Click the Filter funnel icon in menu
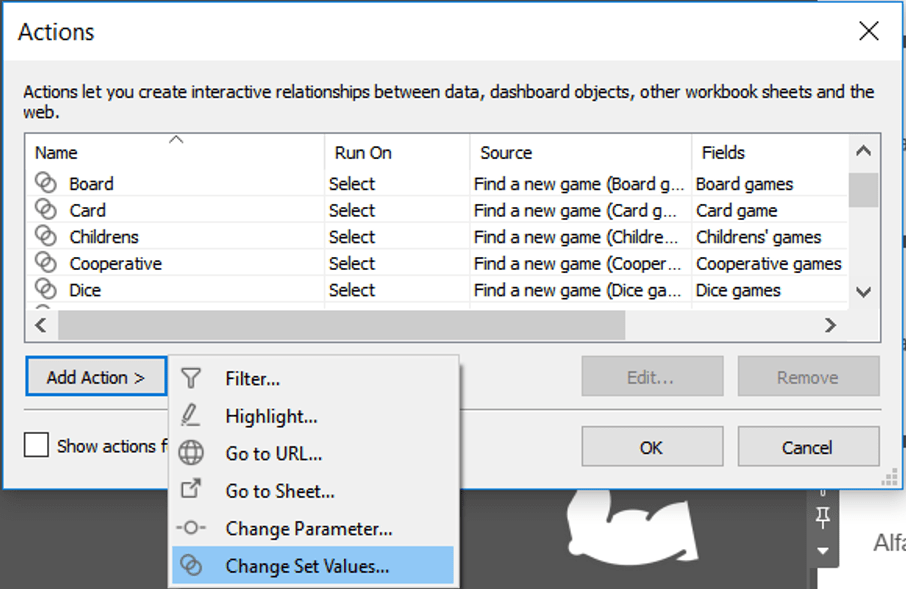Viewport: 906px width, 589px height. click(190, 379)
